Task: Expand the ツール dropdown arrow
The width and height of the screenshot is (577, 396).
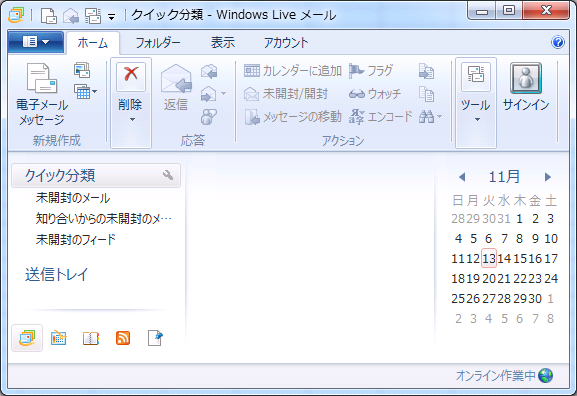Action: pyautogui.click(x=477, y=120)
